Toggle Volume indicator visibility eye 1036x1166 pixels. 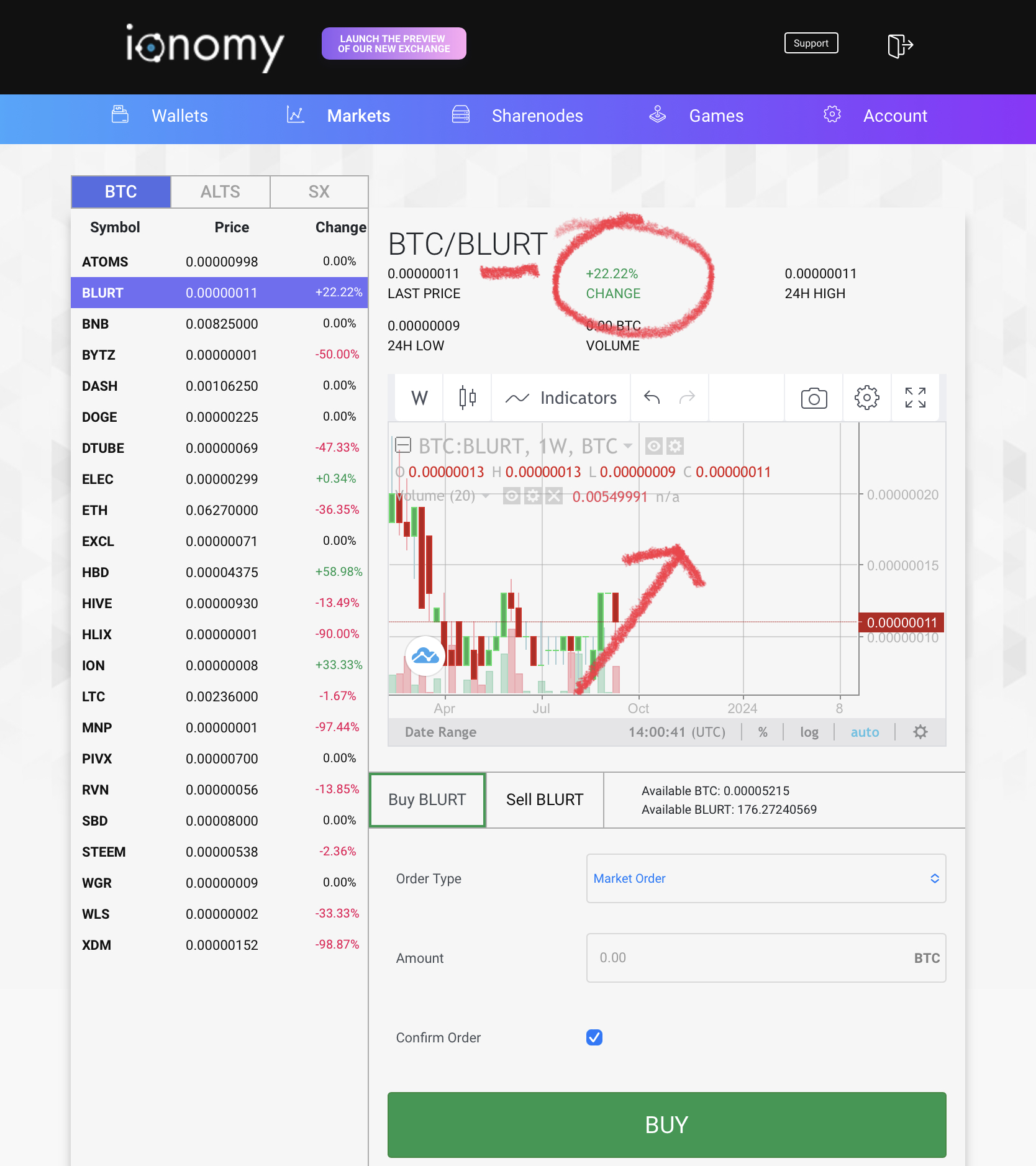coord(512,496)
